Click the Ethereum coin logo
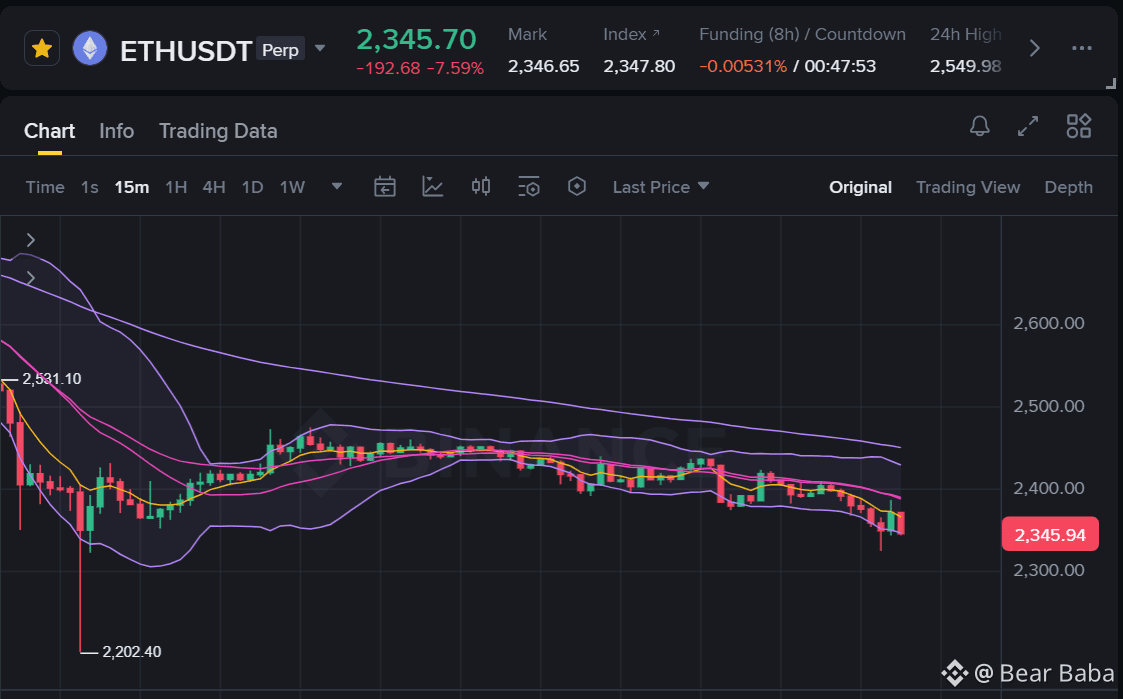Image resolution: width=1123 pixels, height=699 pixels. click(x=90, y=49)
